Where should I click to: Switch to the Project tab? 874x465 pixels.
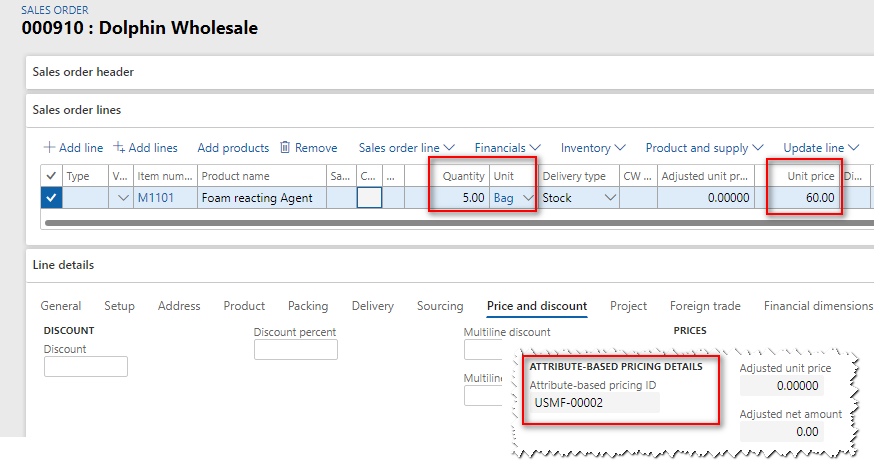point(628,306)
